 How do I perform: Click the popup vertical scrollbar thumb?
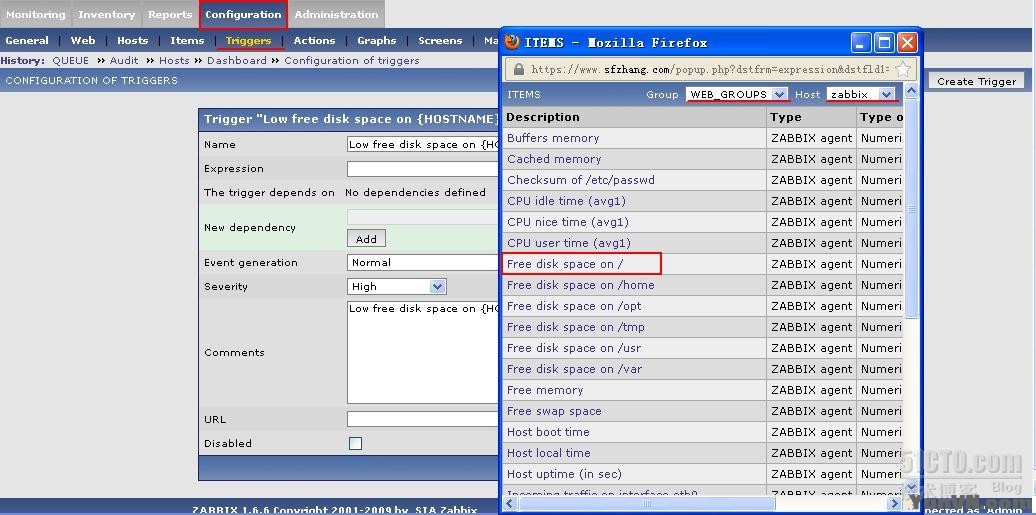[x=911, y=209]
